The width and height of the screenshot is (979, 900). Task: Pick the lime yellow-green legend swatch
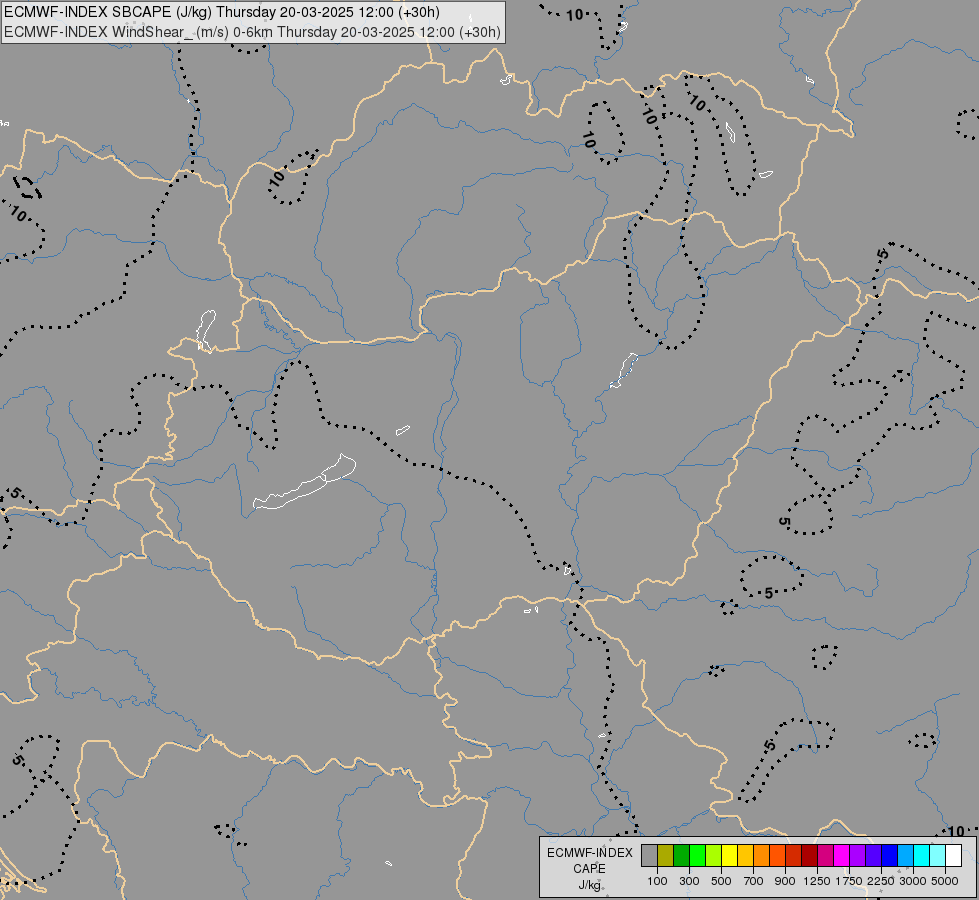pos(713,855)
